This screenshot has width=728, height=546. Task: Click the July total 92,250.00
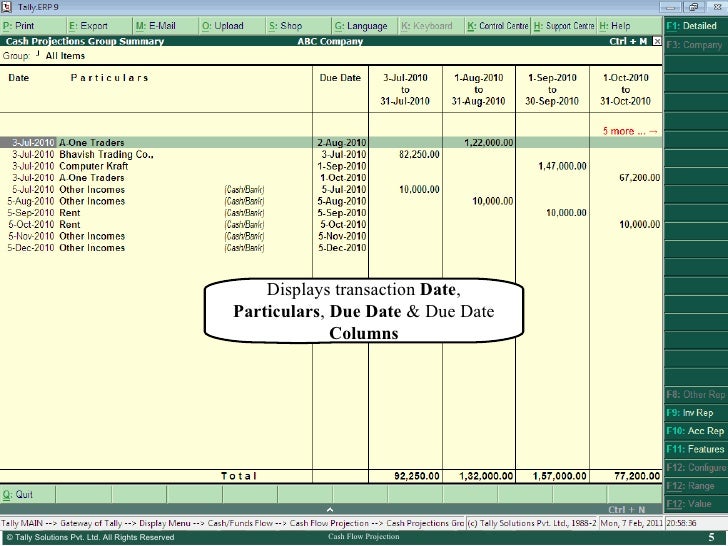[416, 476]
